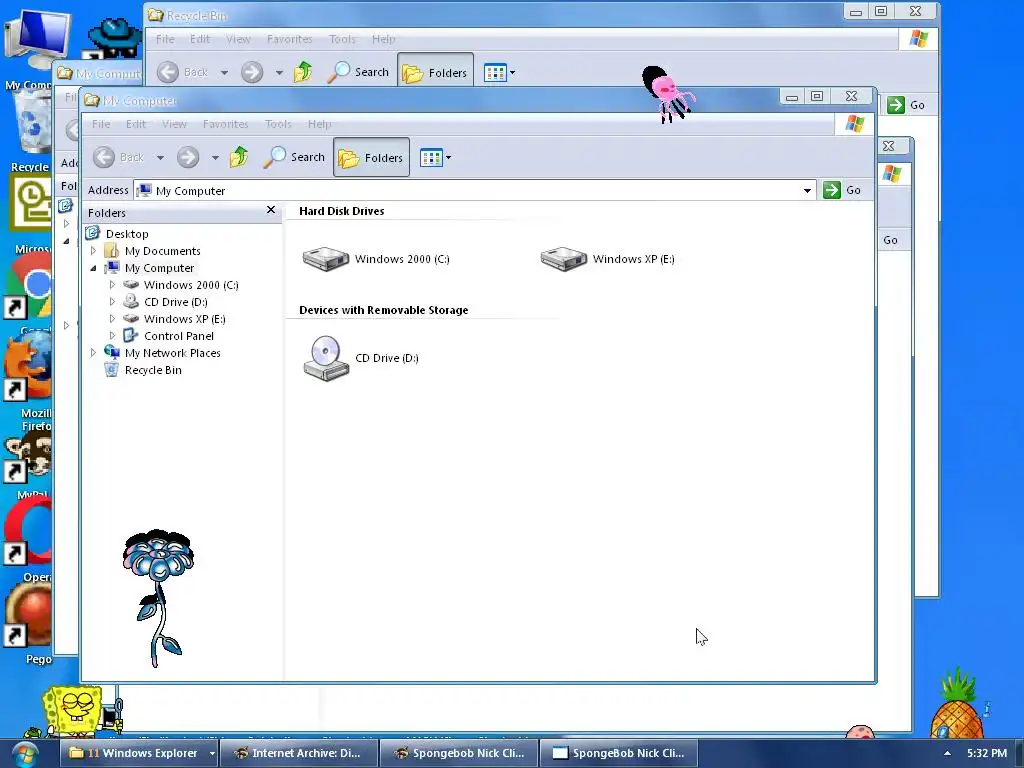Select Windows XP (E:) in folder tree
The width and height of the screenshot is (1024, 768).
pyautogui.click(x=185, y=319)
